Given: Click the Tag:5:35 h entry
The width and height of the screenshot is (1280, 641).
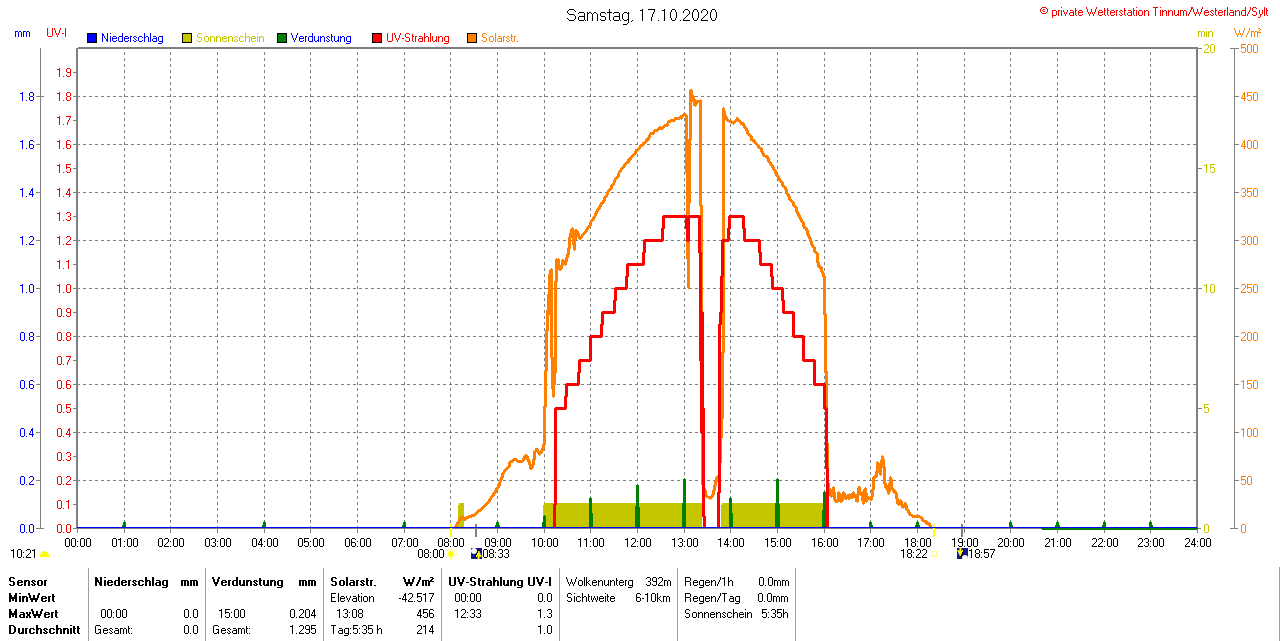Looking at the screenshot, I should [x=356, y=630].
